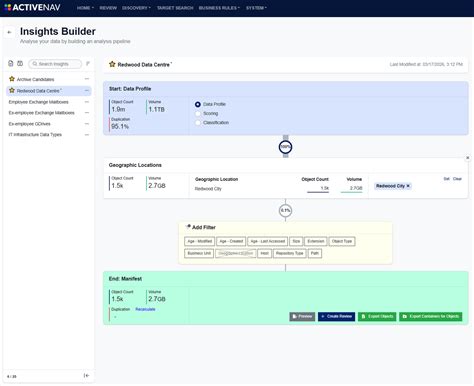This screenshot has width=474, height=386.
Task: Click the new insight document icon
Action: click(x=11, y=63)
